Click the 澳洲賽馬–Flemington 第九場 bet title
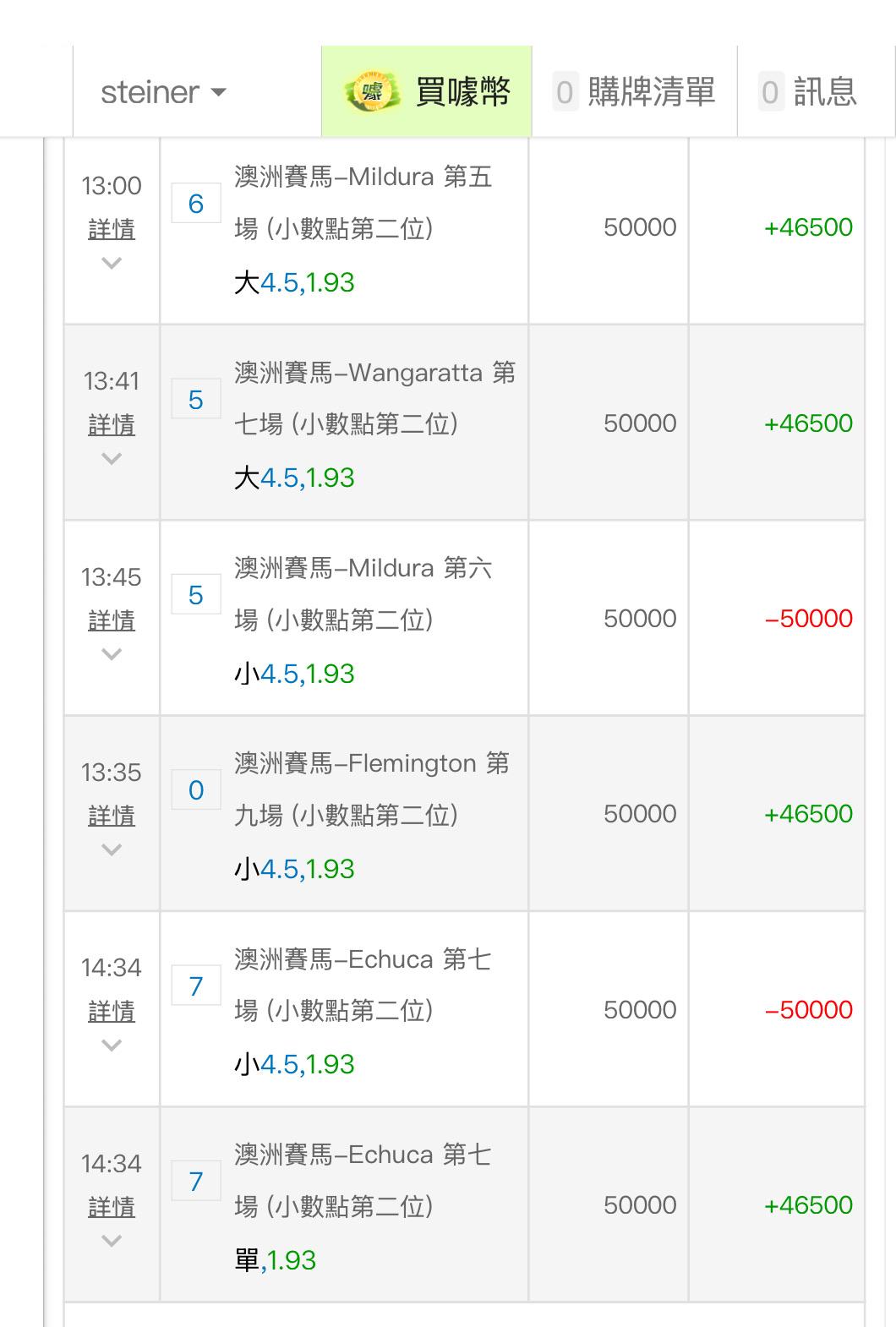This screenshot has height=1327, width=896. point(372,789)
